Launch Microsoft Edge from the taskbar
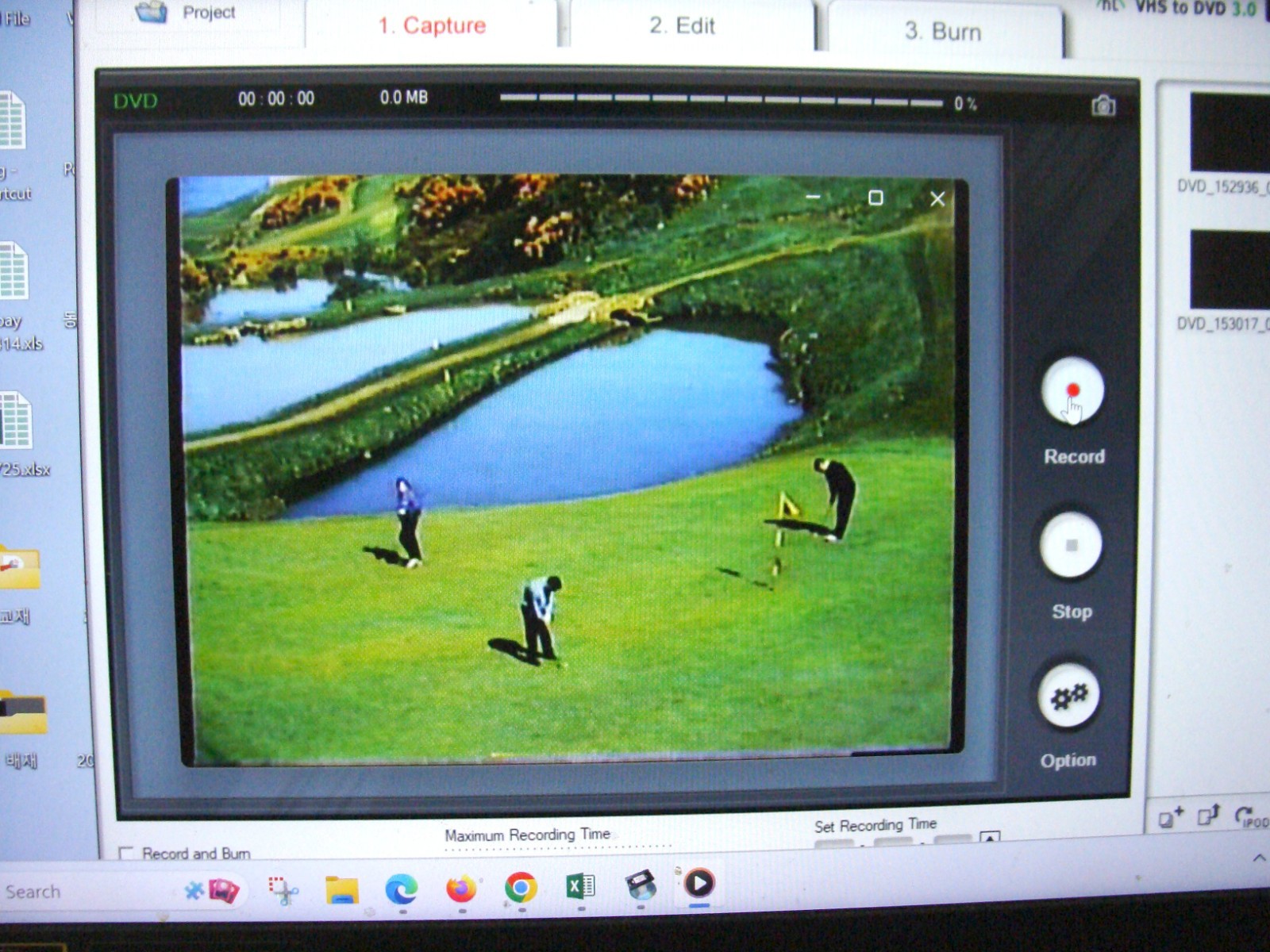Viewport: 1270px width, 952px height. pyautogui.click(x=402, y=889)
